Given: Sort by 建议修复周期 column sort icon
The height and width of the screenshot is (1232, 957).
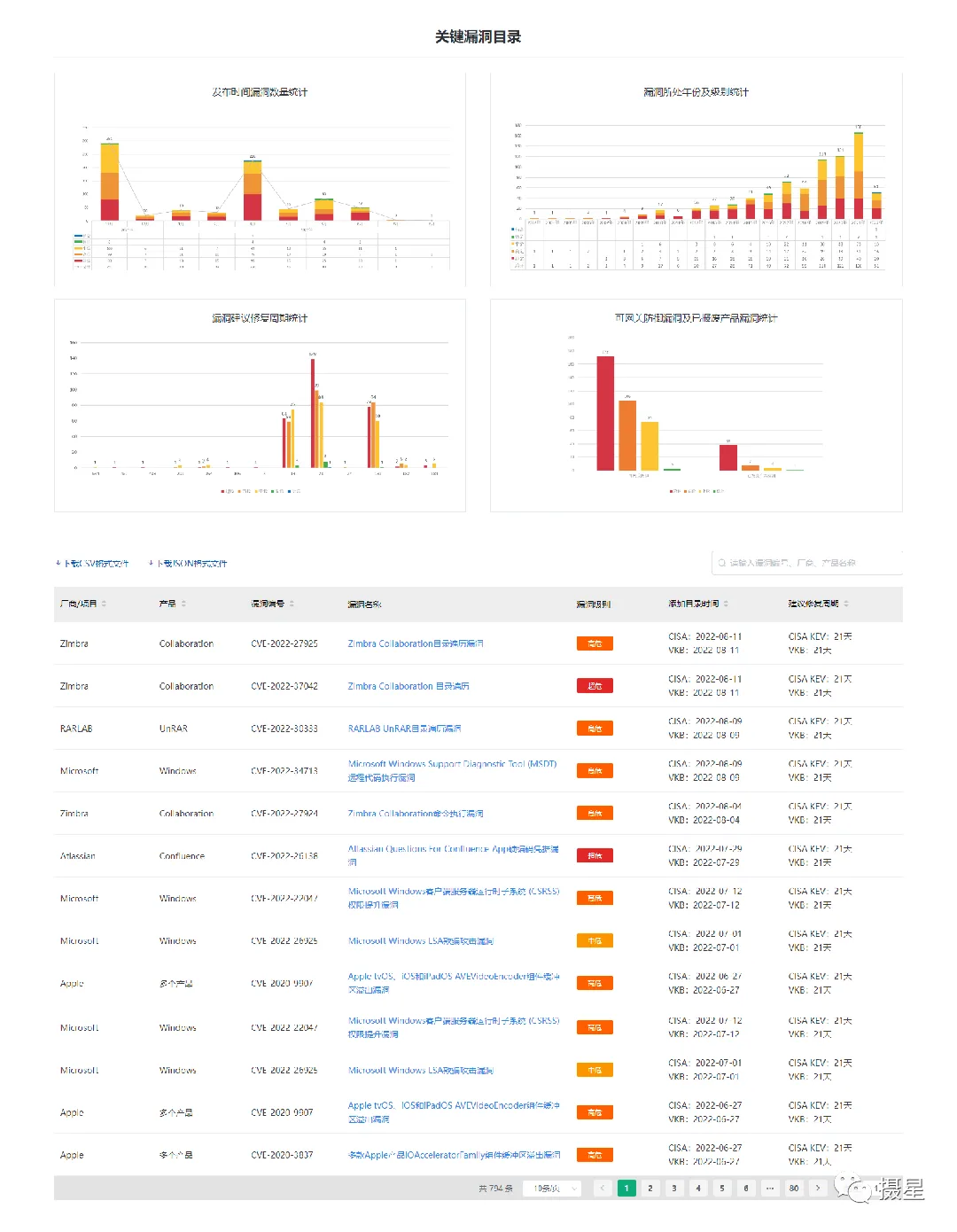Looking at the screenshot, I should click(846, 604).
